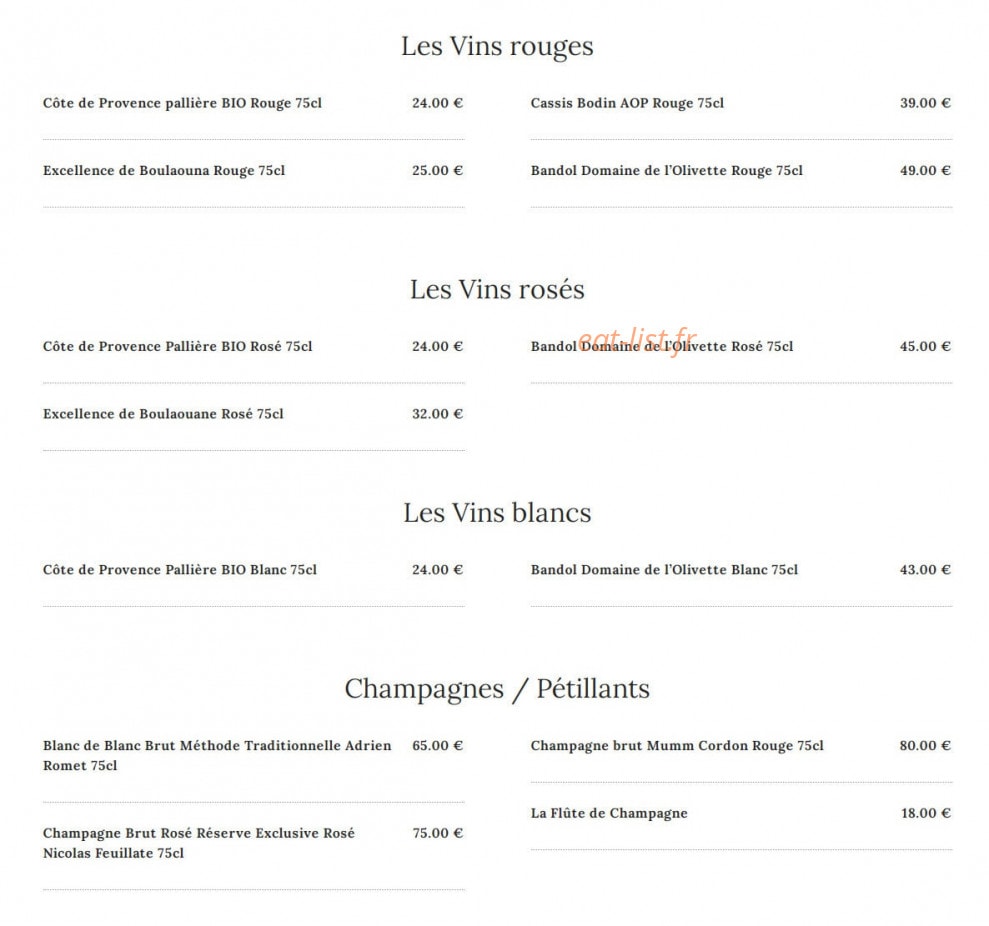Click the 49.00 € price

pos(925,170)
